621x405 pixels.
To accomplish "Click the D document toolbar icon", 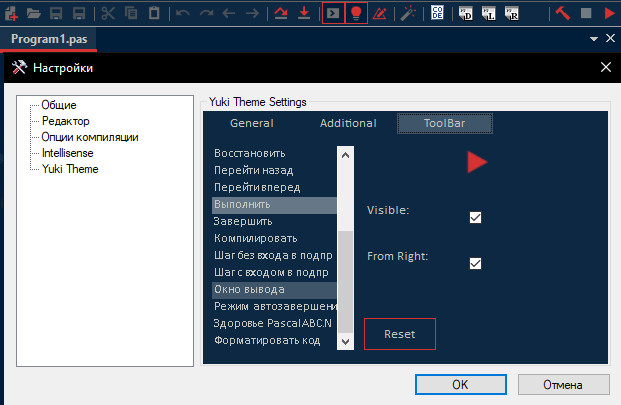I will (466, 13).
